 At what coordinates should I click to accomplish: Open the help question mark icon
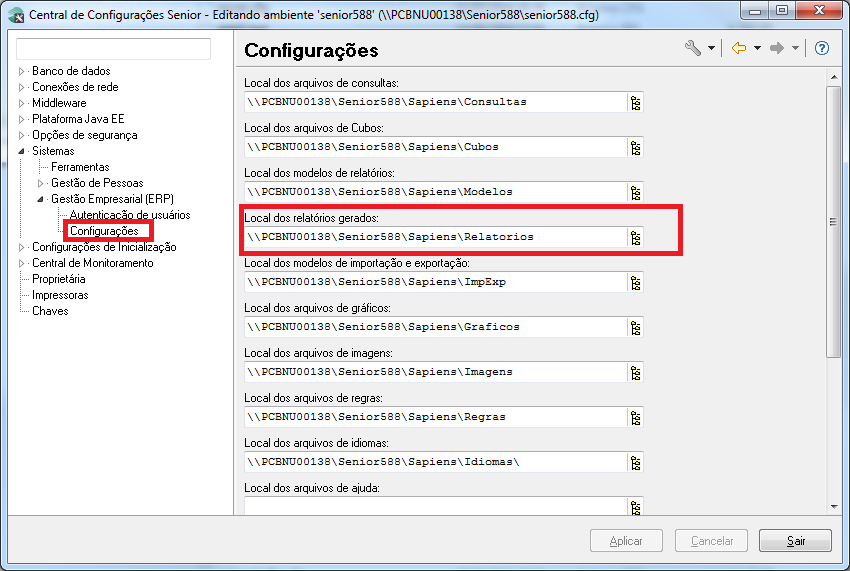tap(822, 48)
